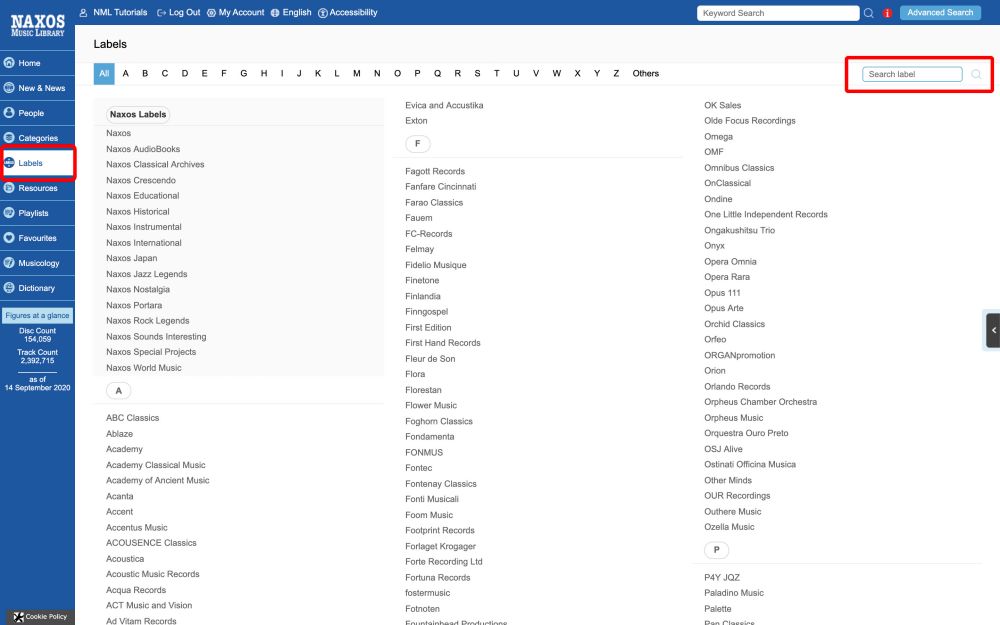
Task: Open the NML Tutorials link
Action: click(120, 12)
